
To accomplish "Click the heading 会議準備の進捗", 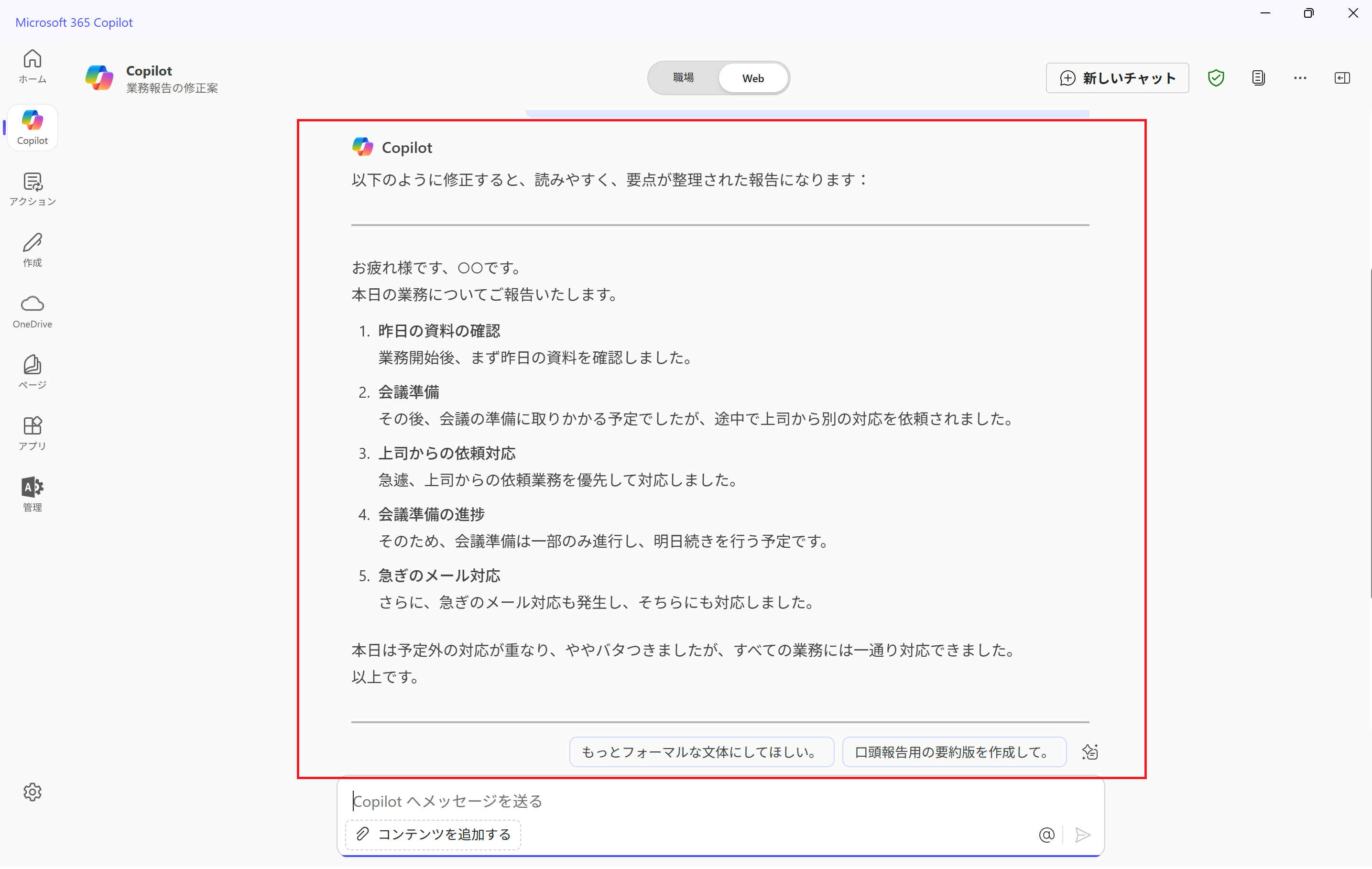I will (432, 514).
